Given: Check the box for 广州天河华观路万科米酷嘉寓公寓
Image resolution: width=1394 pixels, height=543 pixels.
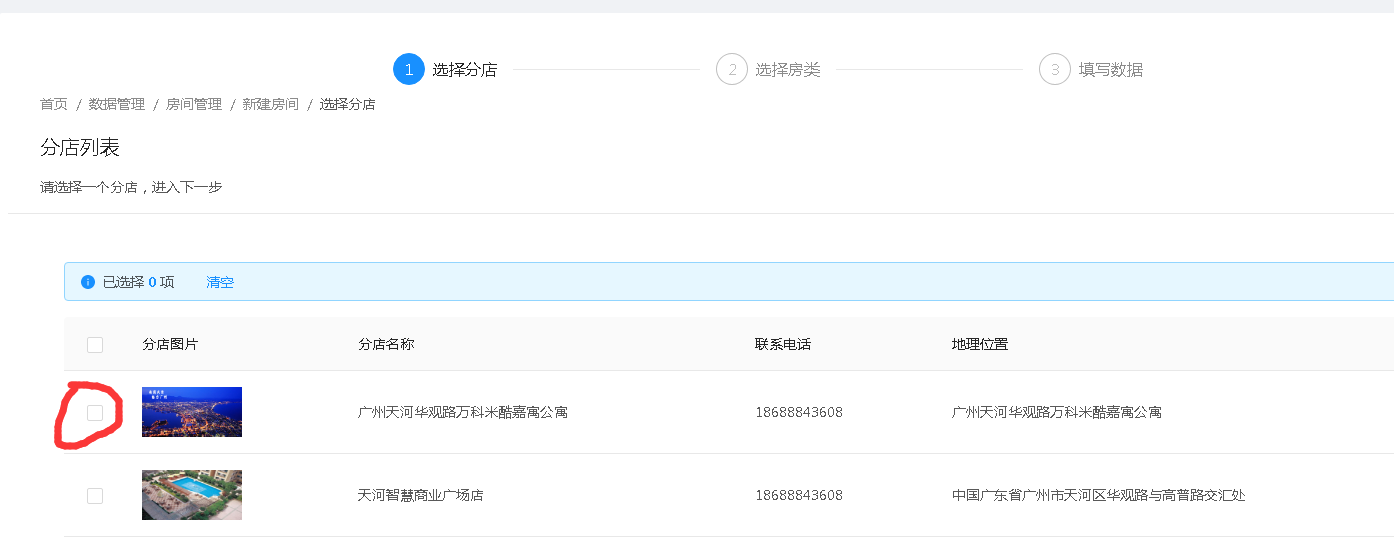Looking at the screenshot, I should click(x=95, y=412).
